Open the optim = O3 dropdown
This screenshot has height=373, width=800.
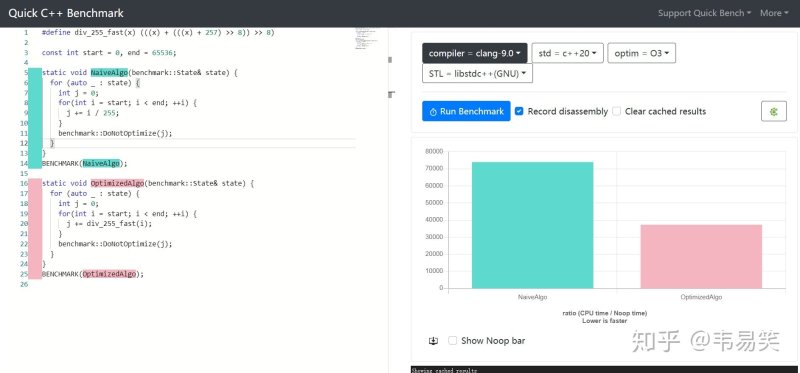(x=641, y=53)
